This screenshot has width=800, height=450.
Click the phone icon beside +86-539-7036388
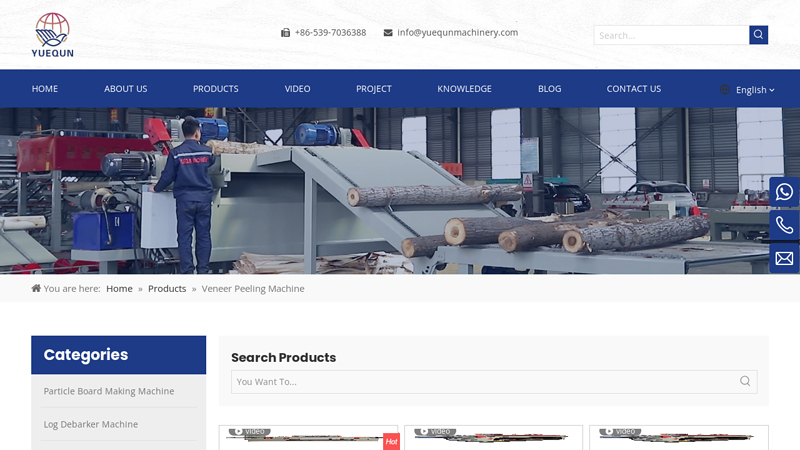[285, 33]
